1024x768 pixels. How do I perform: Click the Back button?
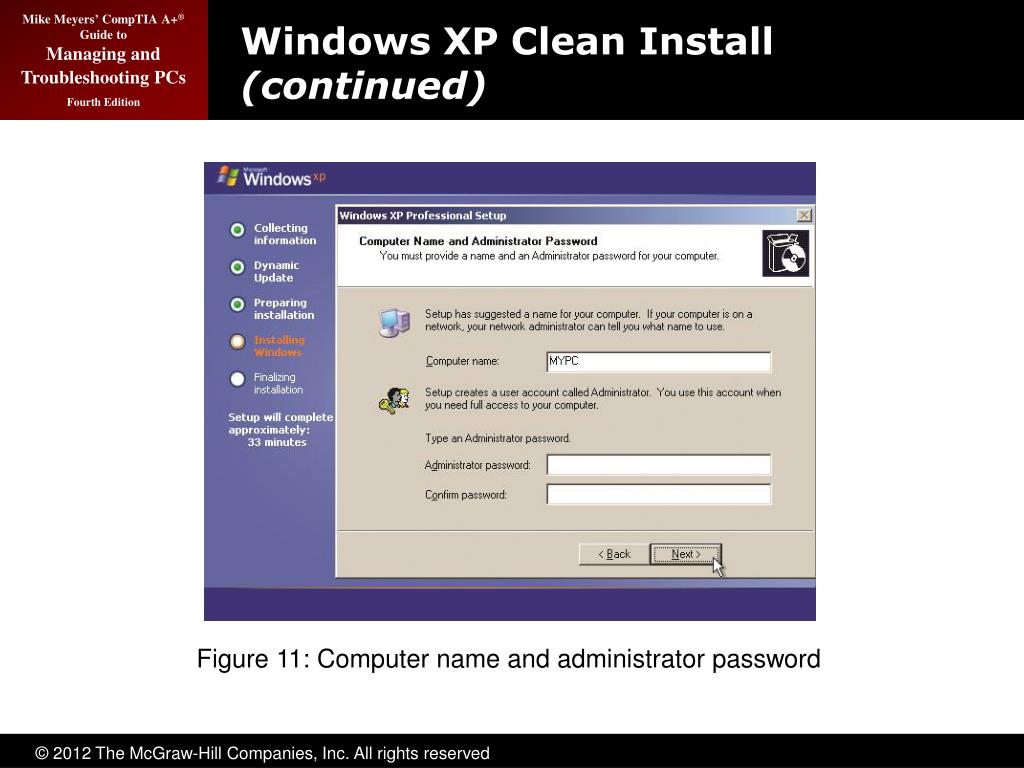tap(614, 554)
